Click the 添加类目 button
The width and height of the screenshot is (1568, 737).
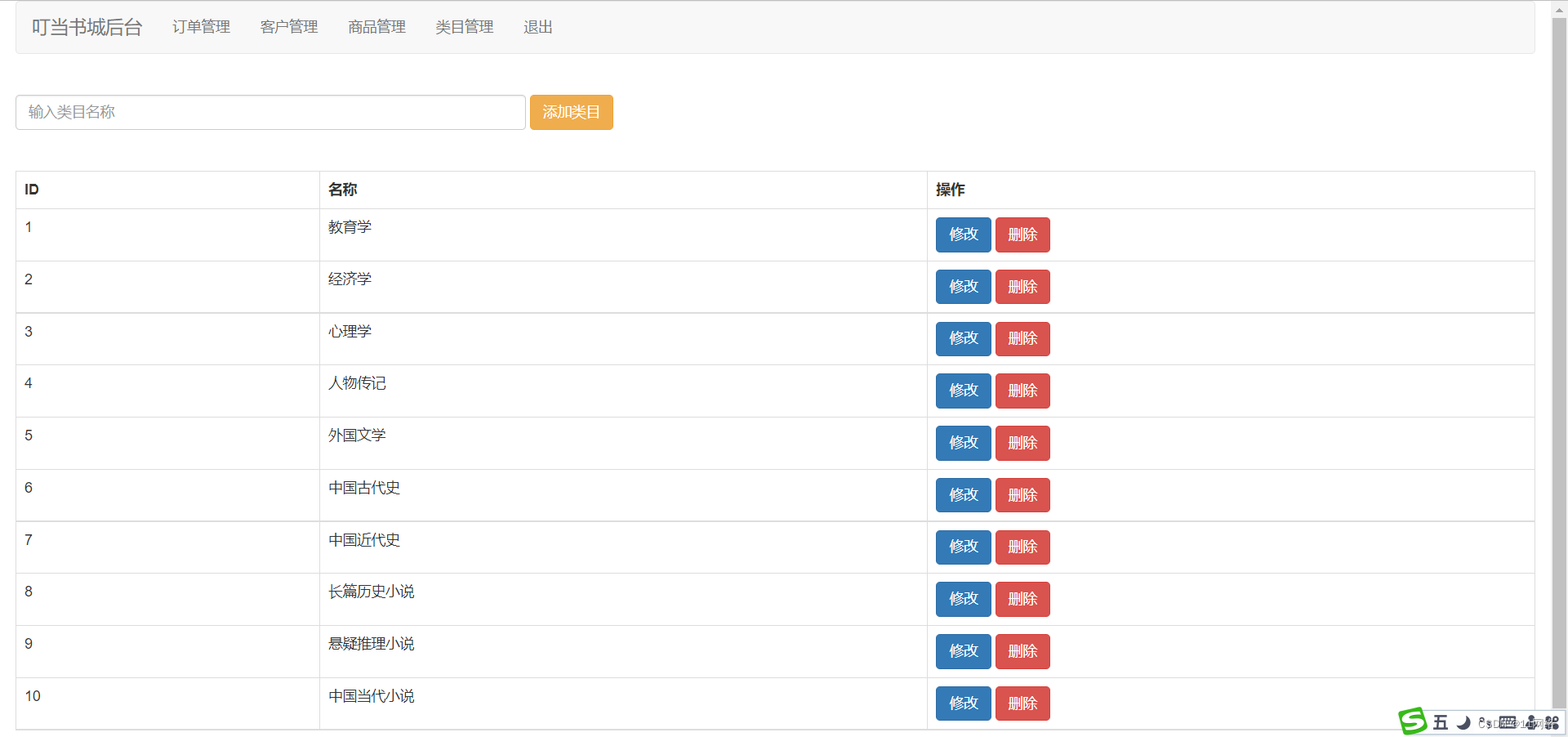(x=572, y=112)
